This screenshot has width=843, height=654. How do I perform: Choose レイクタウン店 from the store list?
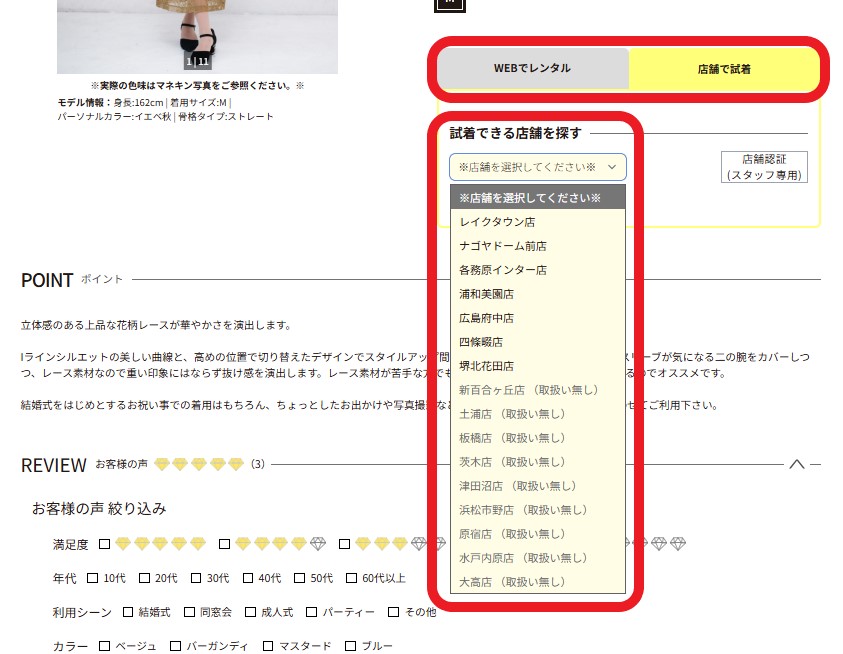tap(497, 222)
